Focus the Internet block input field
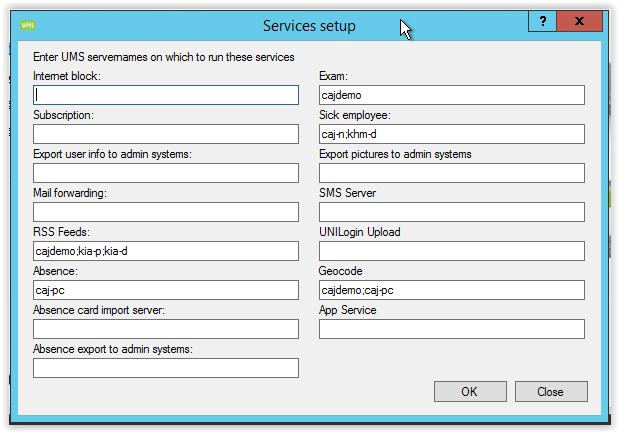Viewport: 619px width, 433px height. click(x=166, y=95)
